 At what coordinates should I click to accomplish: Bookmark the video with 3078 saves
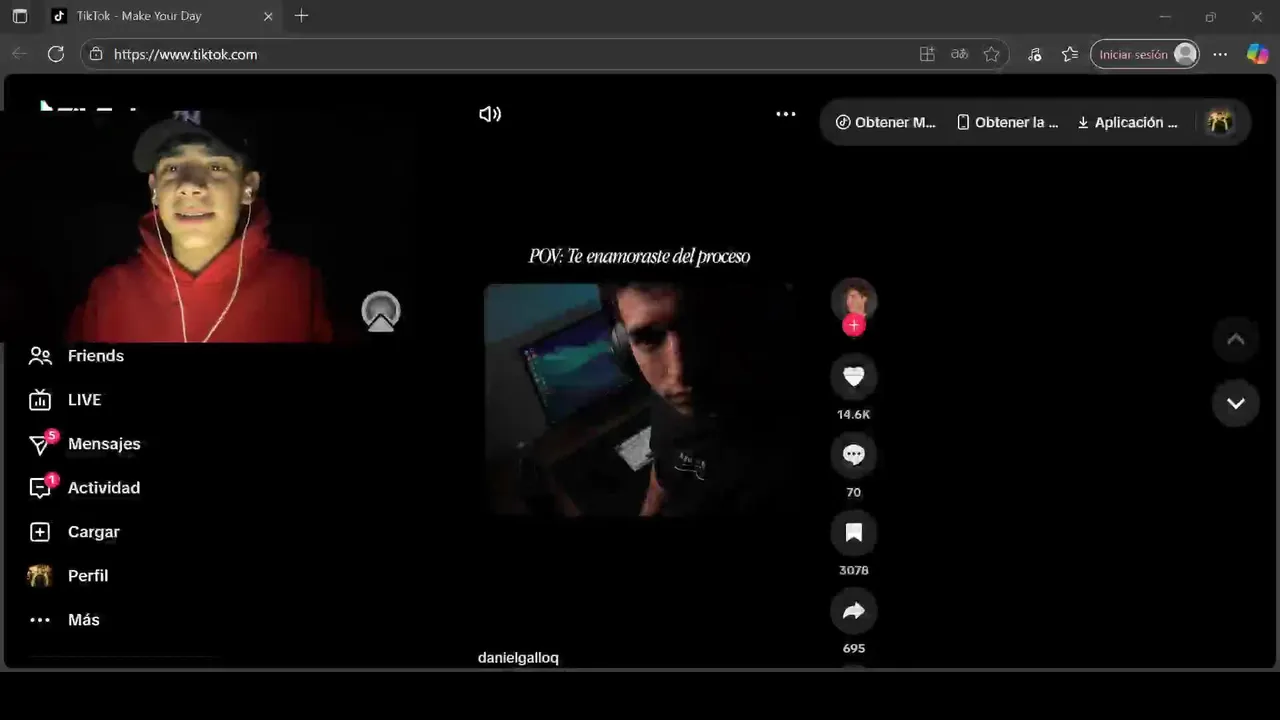(x=854, y=533)
